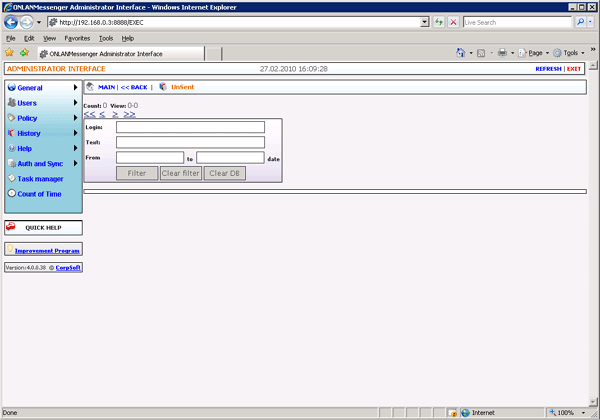The width and height of the screenshot is (600, 420).
Task: Expand the Help submenu arrow
Action: [75, 148]
